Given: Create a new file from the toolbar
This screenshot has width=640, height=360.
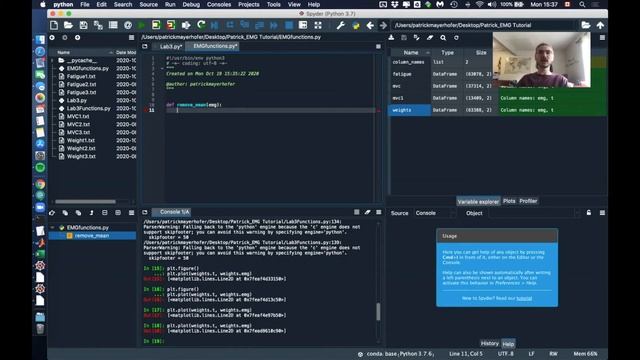Looking at the screenshot, I should [54, 25].
